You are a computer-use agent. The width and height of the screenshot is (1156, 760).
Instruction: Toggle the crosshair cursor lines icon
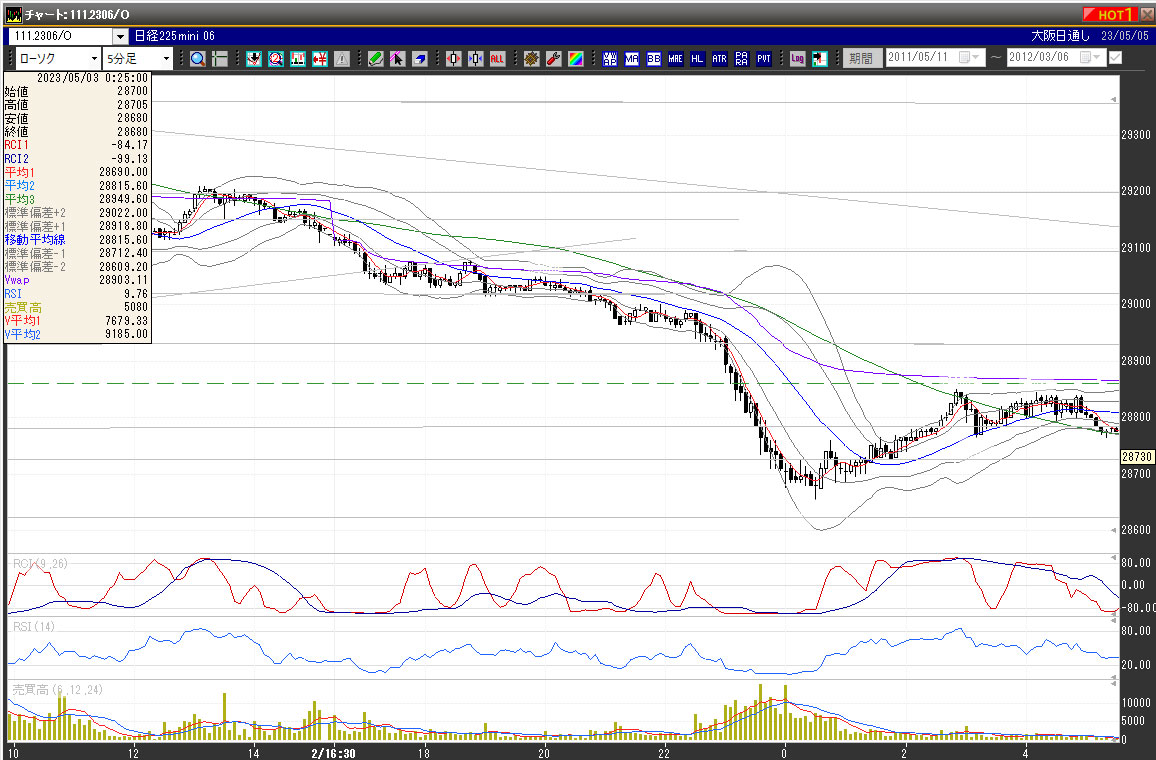(x=220, y=59)
